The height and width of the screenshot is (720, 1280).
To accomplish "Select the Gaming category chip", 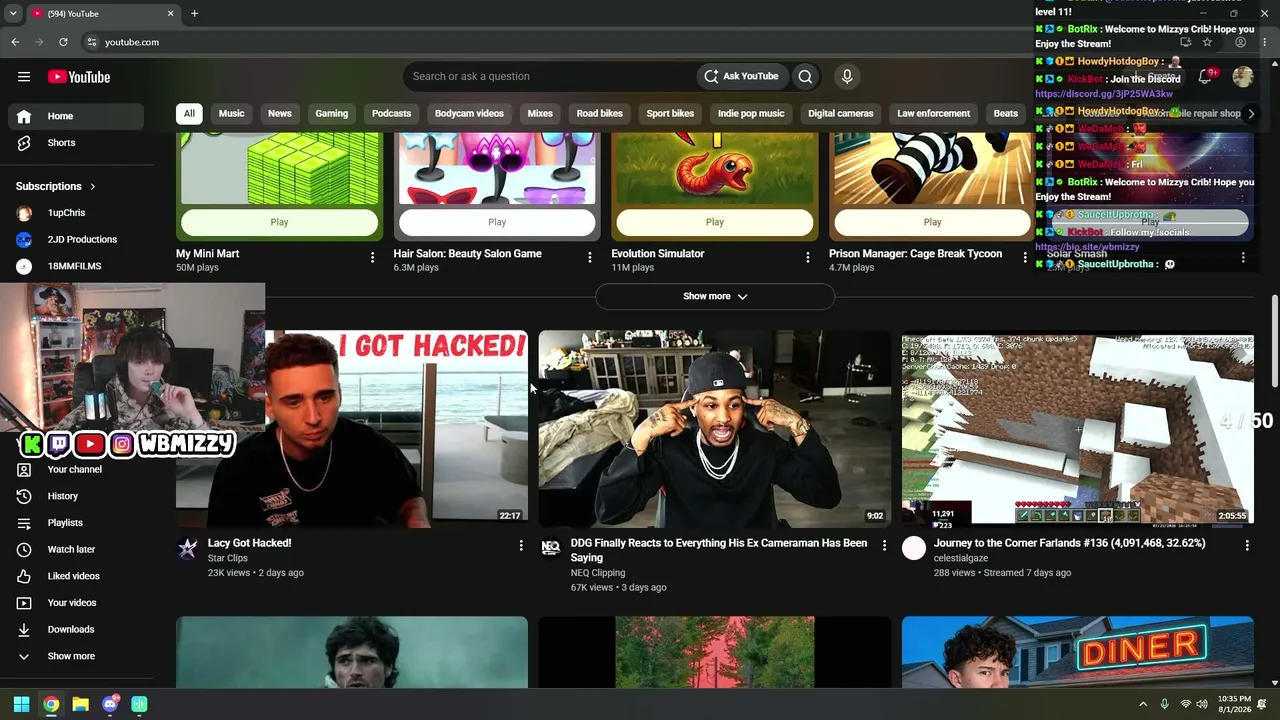I will pyautogui.click(x=332, y=113).
